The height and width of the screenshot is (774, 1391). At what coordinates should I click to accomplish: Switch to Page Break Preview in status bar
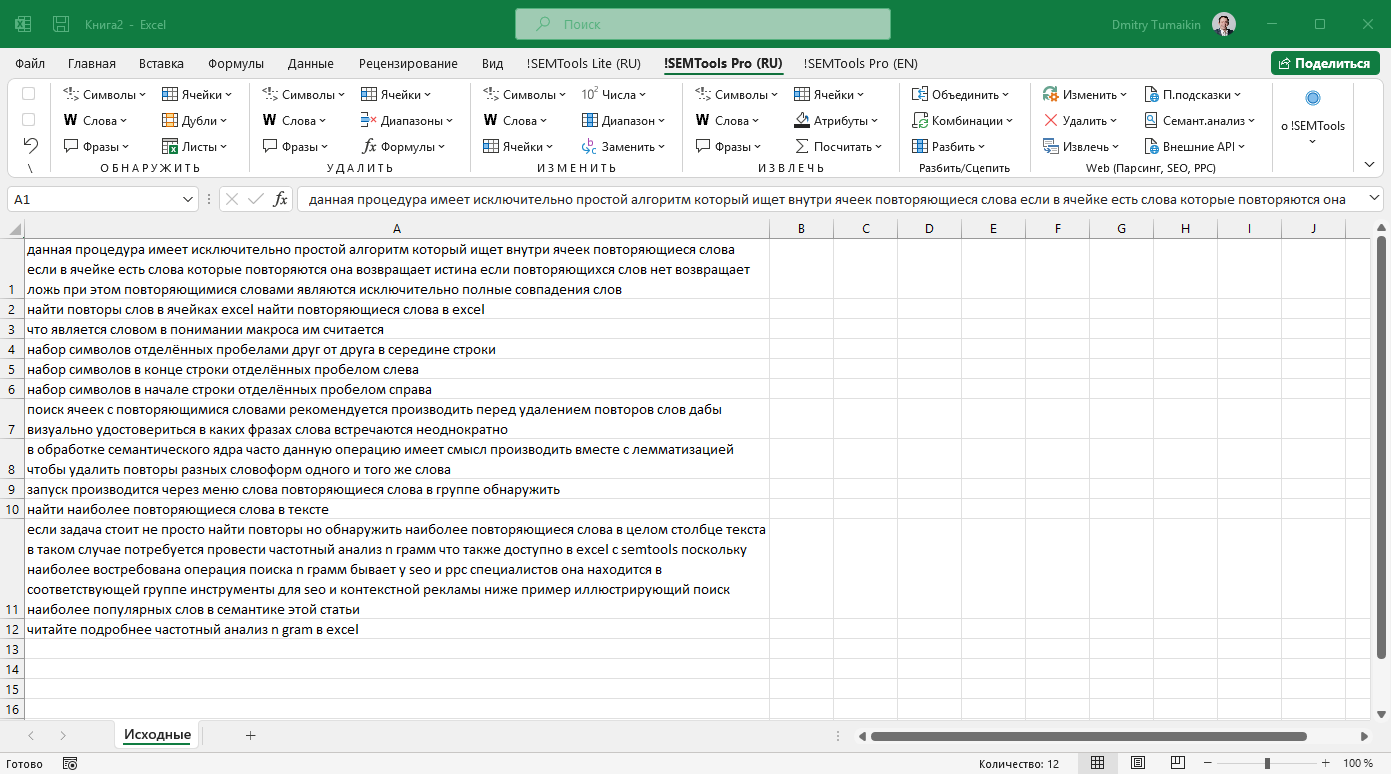[1177, 763]
